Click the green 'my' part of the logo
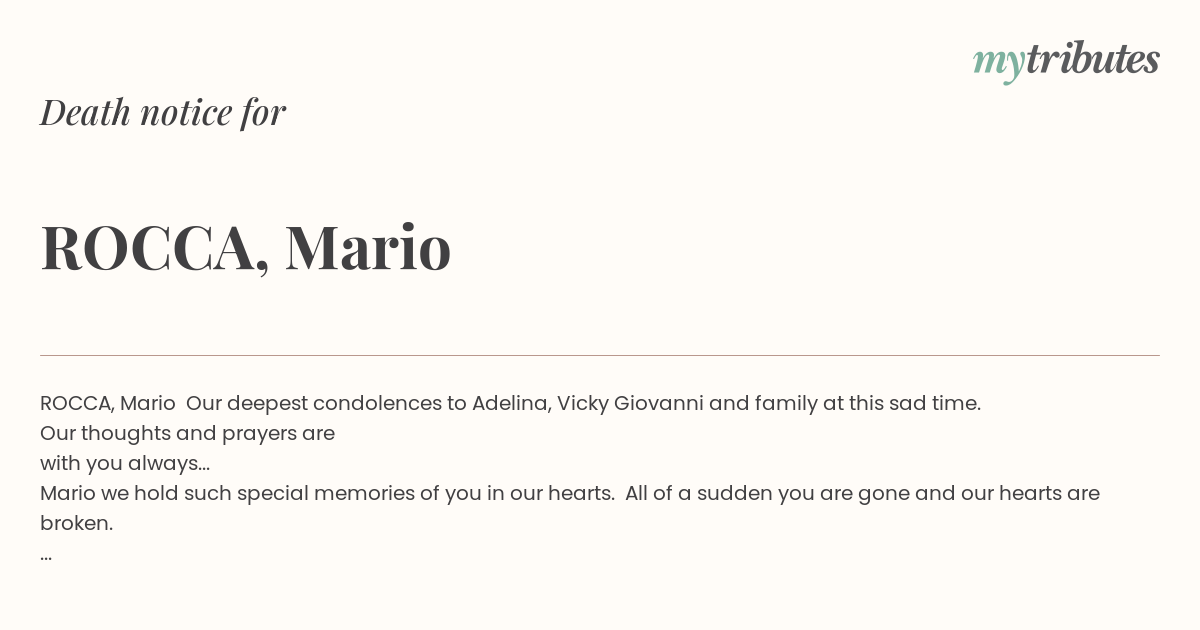1200x630 pixels. click(998, 63)
